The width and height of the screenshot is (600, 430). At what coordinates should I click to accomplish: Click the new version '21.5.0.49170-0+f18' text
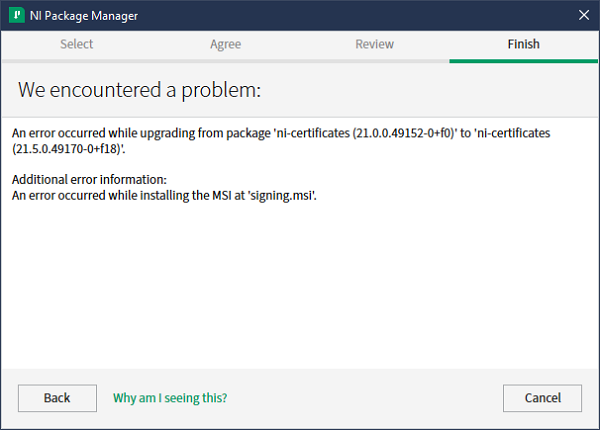[68, 148]
